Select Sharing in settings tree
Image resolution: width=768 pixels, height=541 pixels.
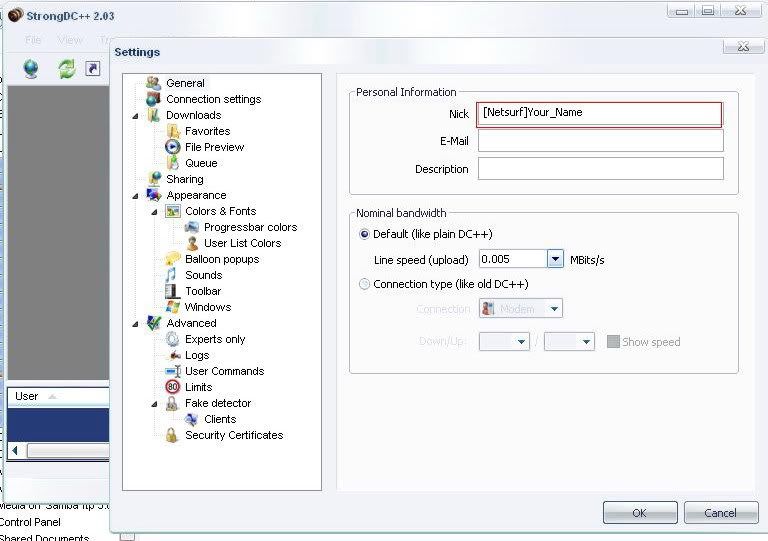point(185,179)
